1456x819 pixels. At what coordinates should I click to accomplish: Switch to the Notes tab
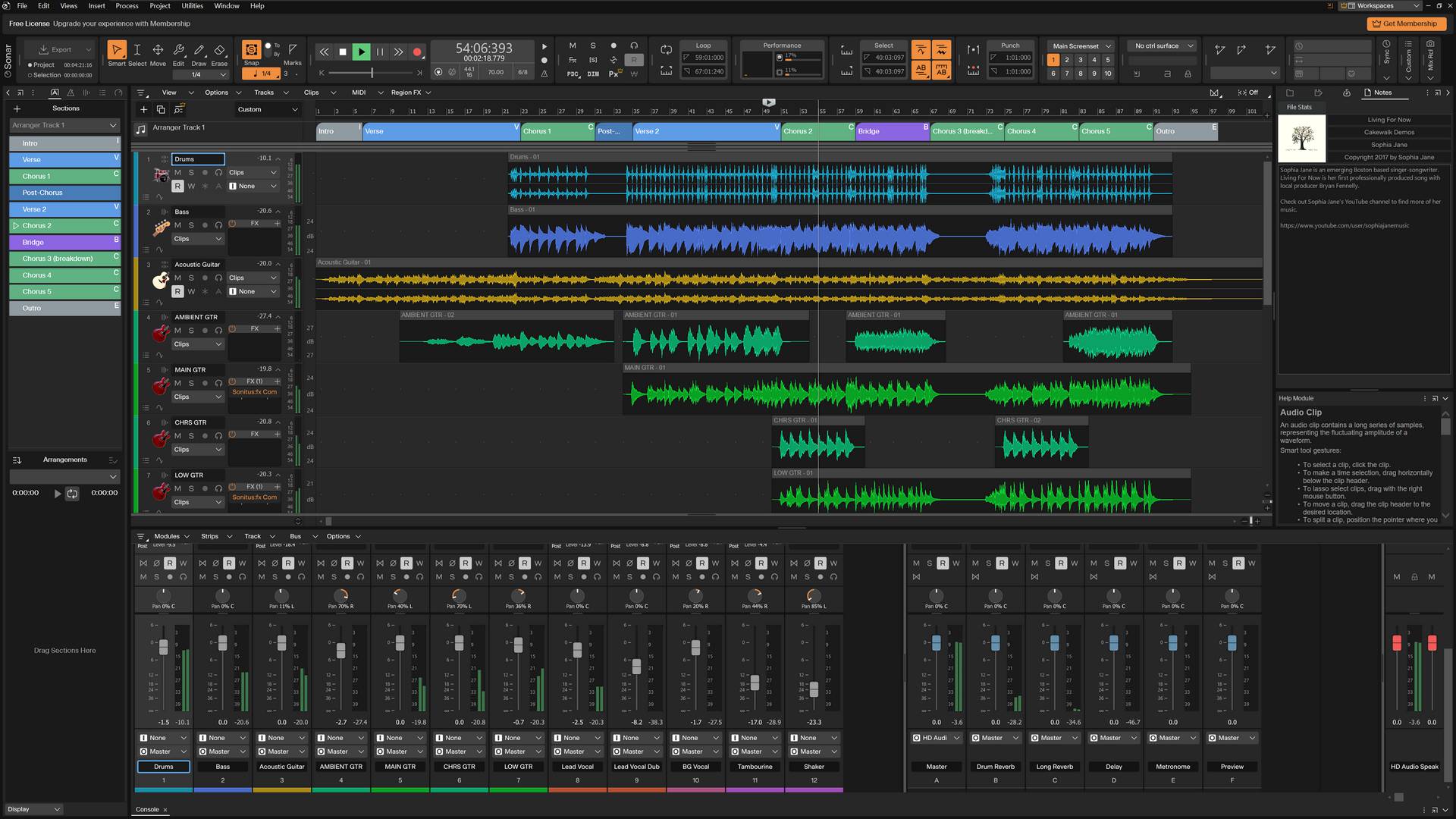1382,93
